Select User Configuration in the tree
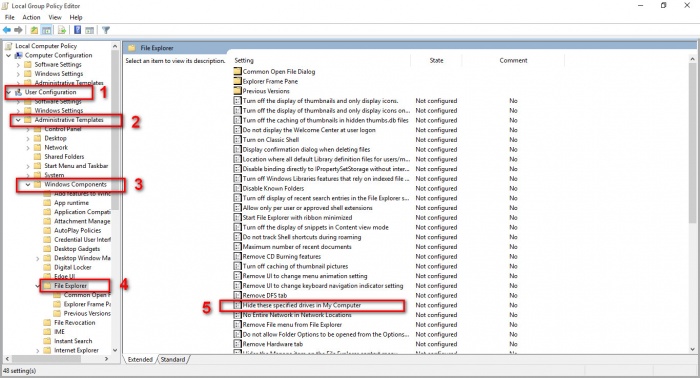The image size is (700, 378). tap(50, 92)
